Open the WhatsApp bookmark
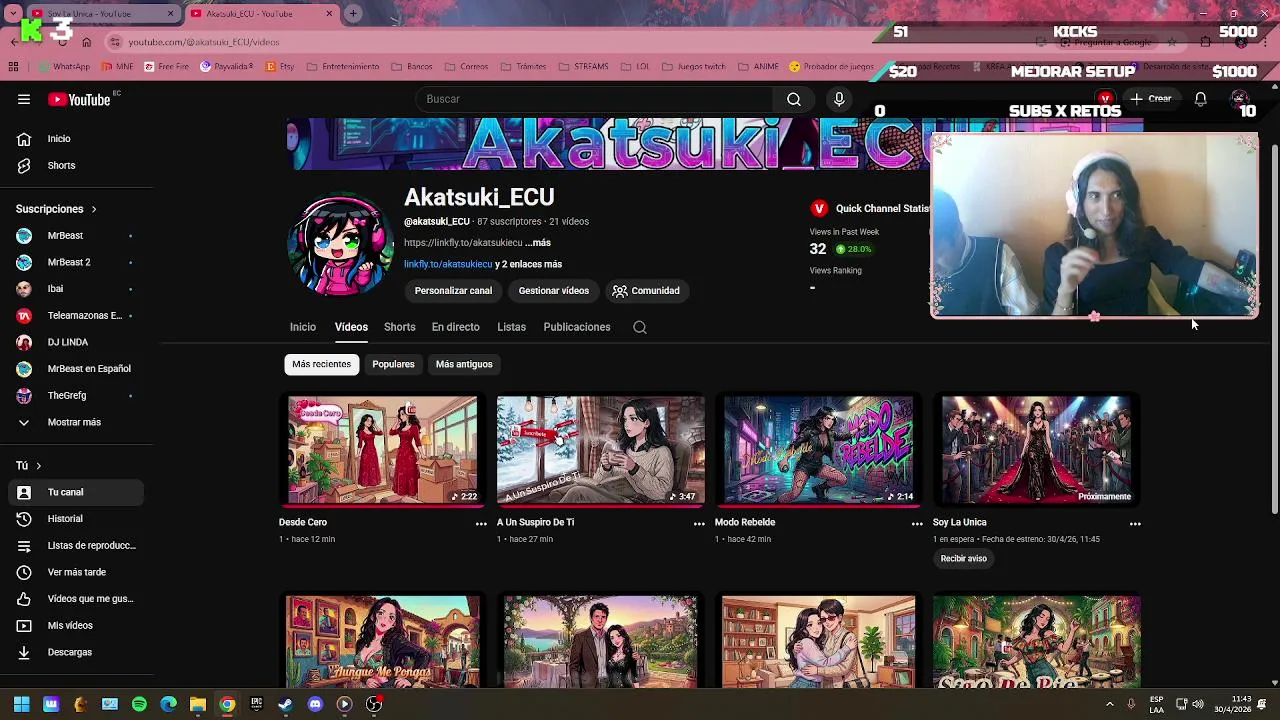Screen dimensions: 1280x720 tap(64, 67)
